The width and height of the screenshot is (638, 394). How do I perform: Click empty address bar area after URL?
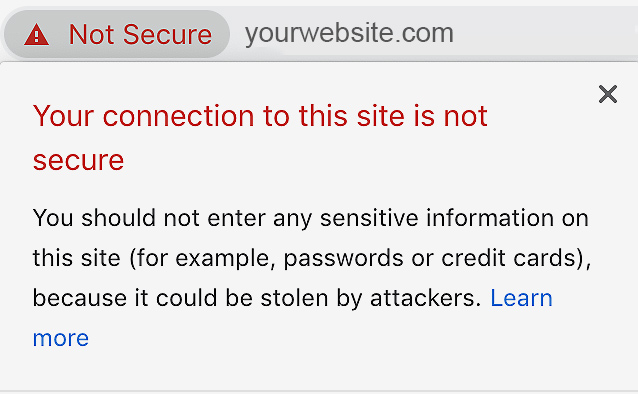point(545,33)
